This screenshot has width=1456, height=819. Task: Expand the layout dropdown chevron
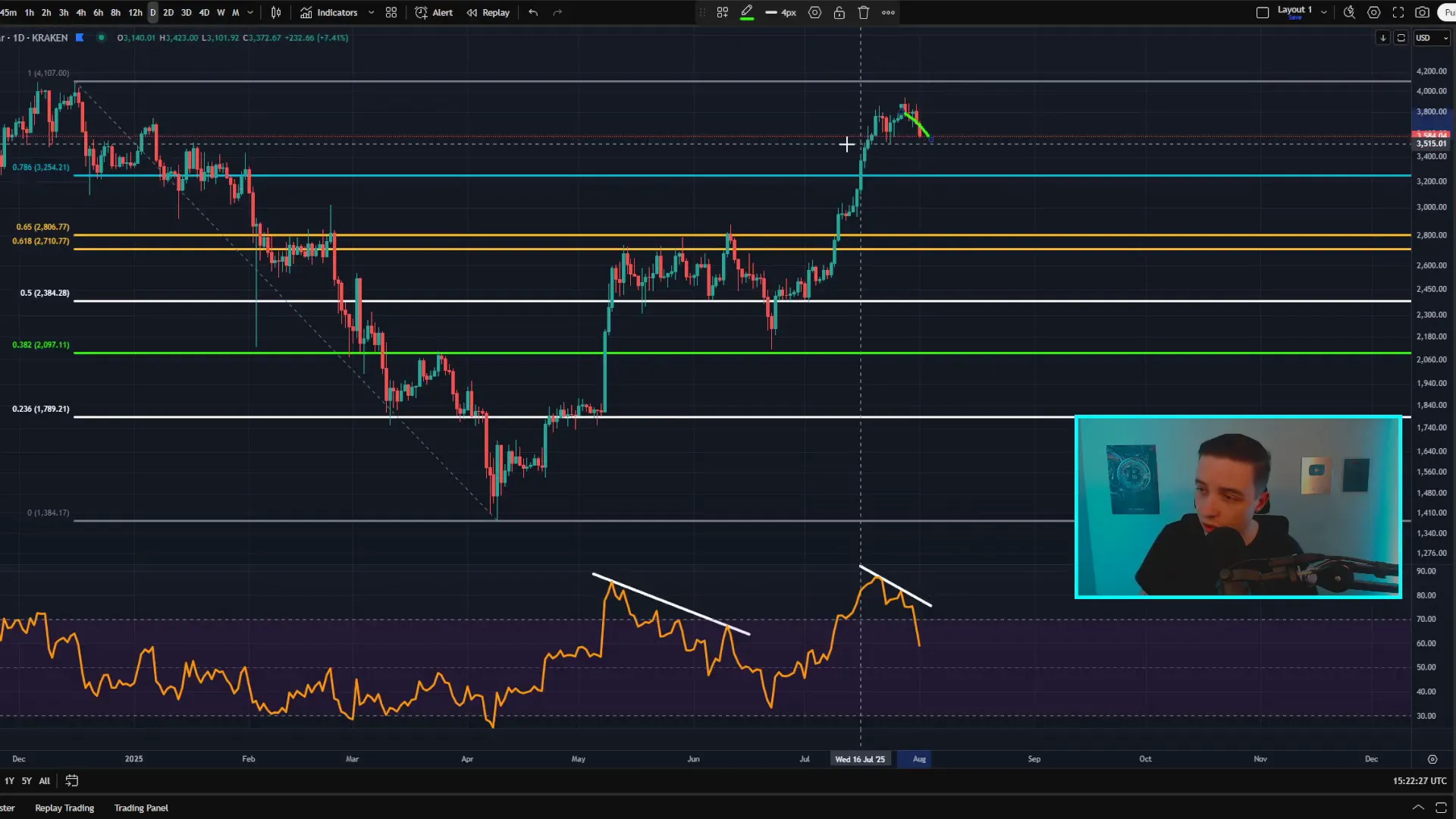click(1324, 13)
